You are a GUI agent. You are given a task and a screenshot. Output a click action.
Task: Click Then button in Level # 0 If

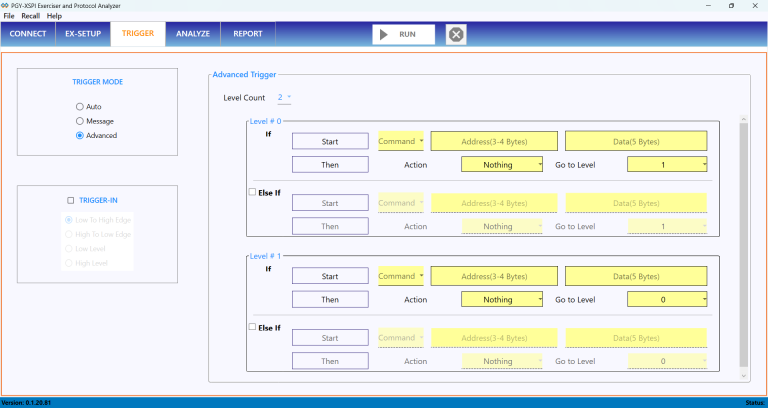(330, 165)
